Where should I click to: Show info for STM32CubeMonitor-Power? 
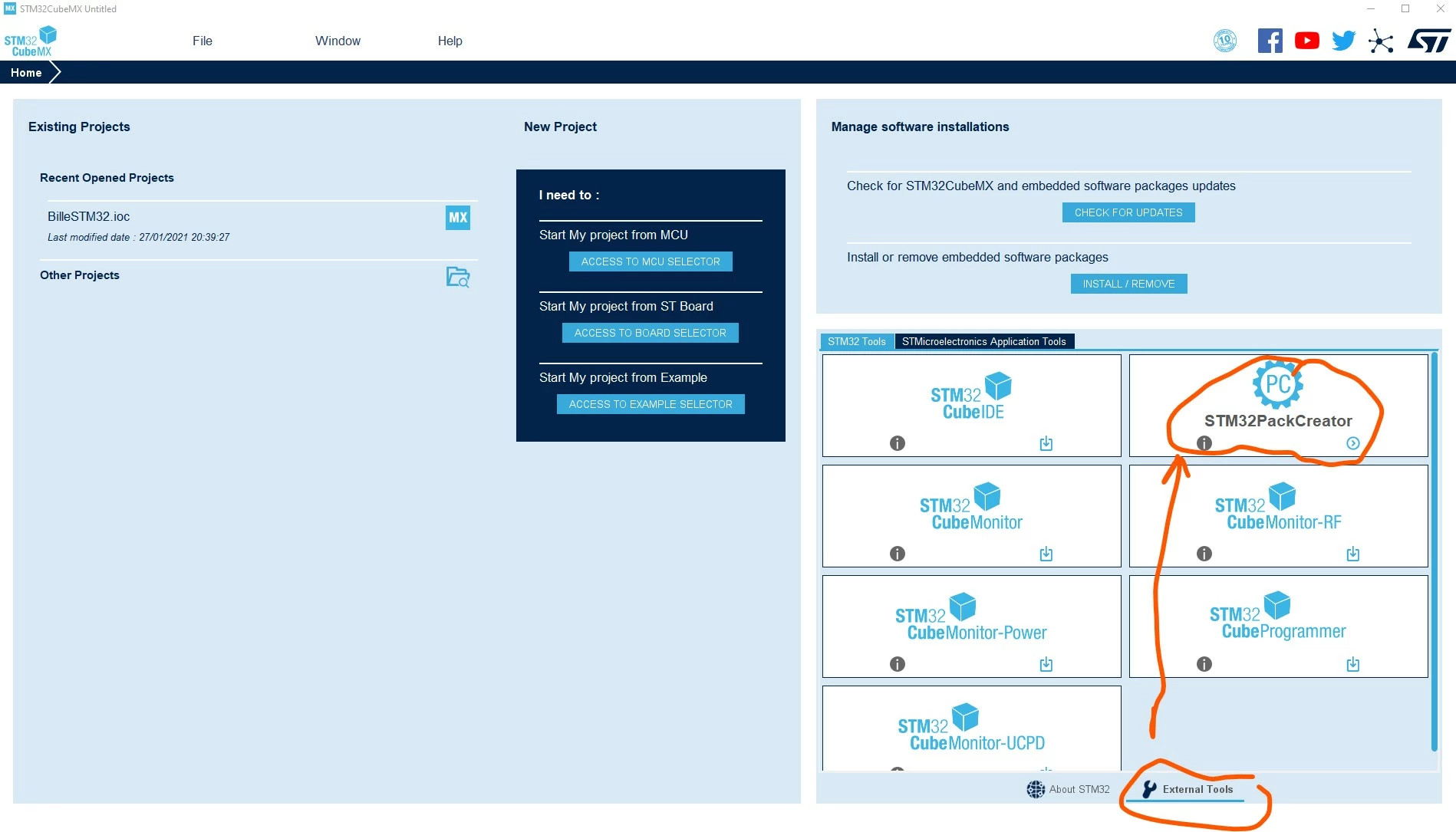click(x=898, y=664)
